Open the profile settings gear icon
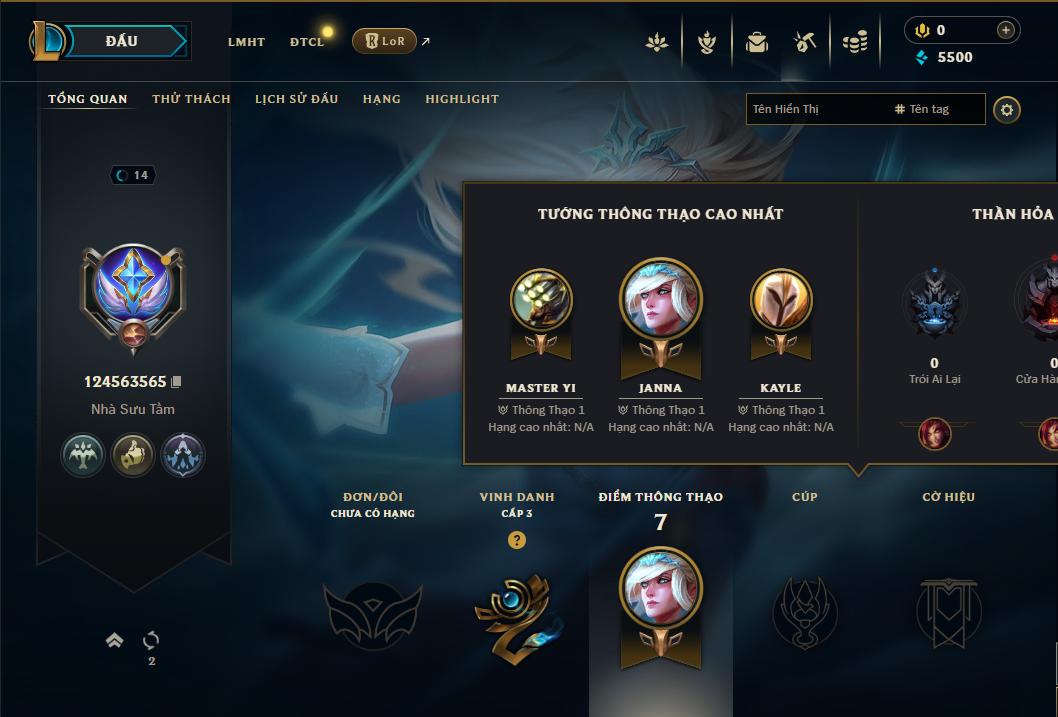This screenshot has width=1058, height=717. [1007, 110]
